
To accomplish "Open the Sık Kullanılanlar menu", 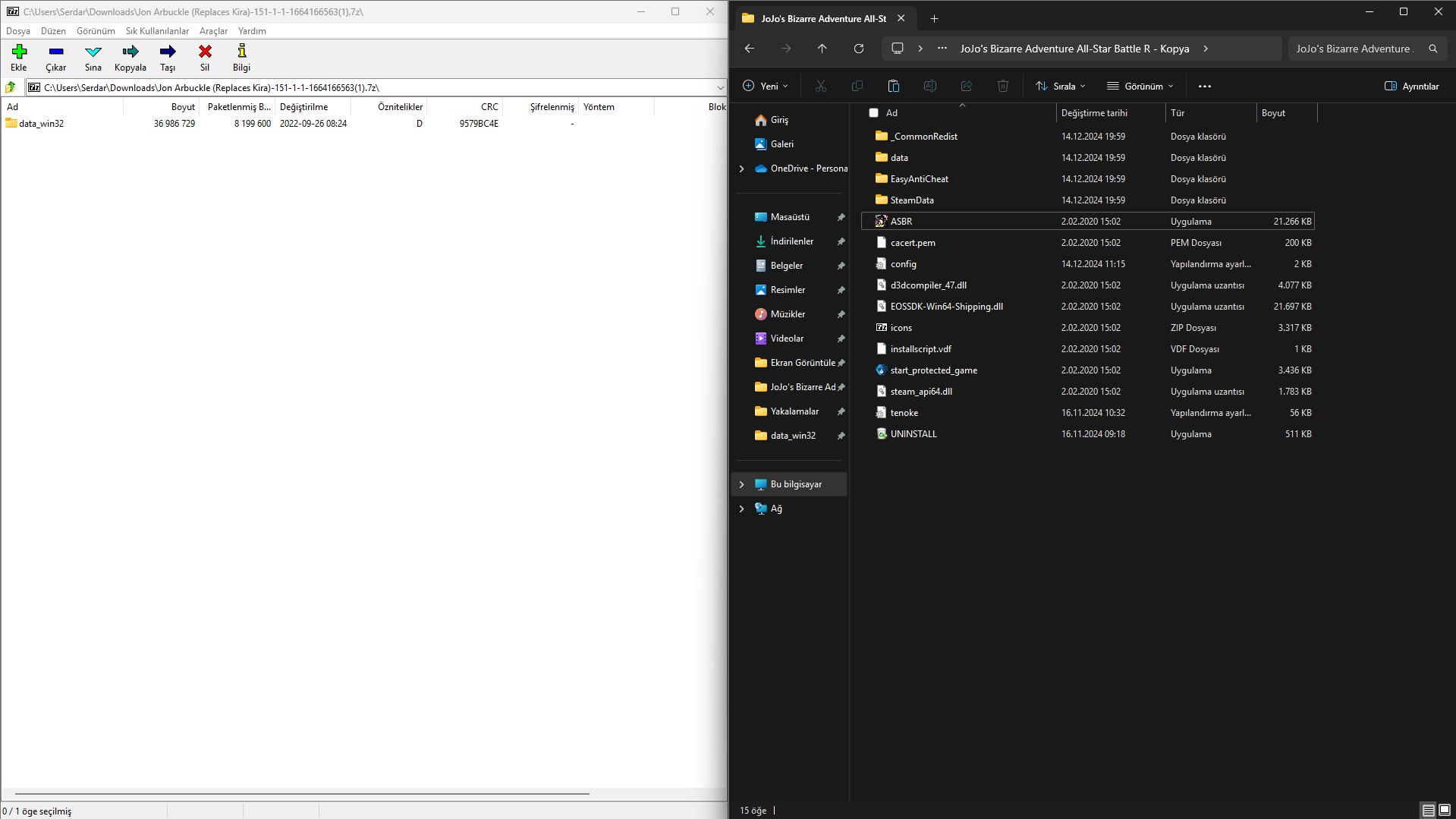I will click(x=157, y=31).
